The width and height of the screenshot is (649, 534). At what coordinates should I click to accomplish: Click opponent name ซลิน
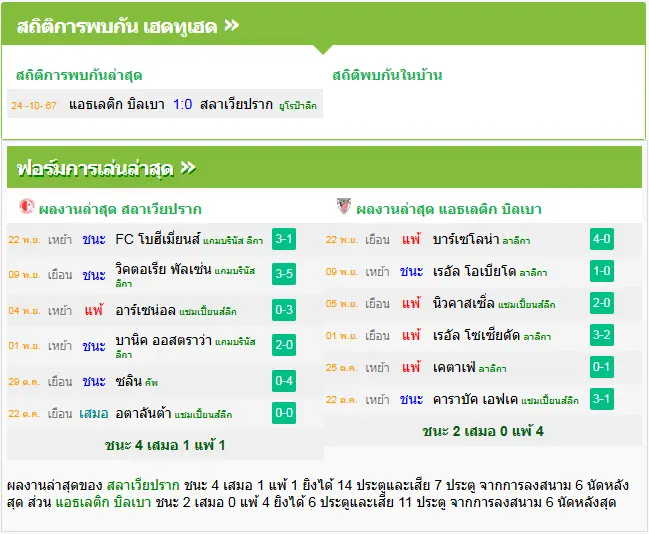129,380
